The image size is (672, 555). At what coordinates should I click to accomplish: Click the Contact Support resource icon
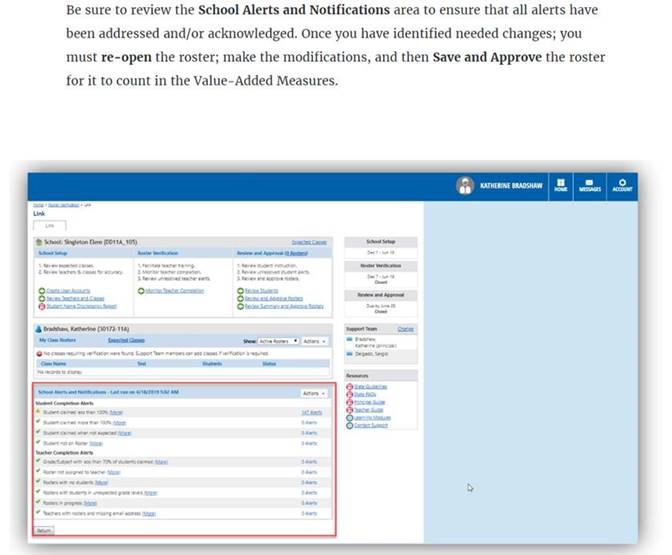tap(349, 426)
